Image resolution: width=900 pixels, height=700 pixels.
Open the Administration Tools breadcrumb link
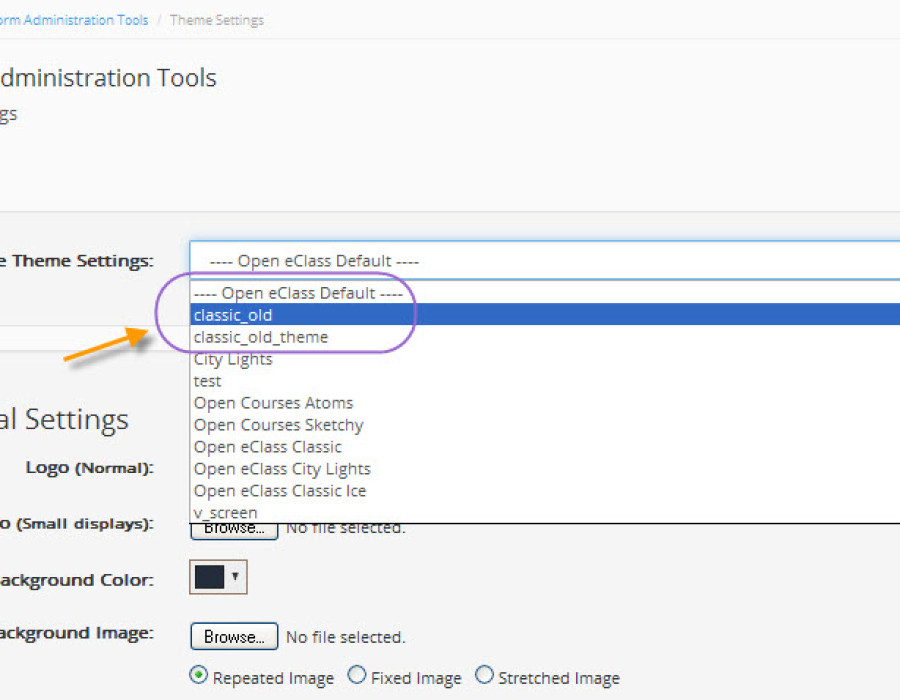74,20
